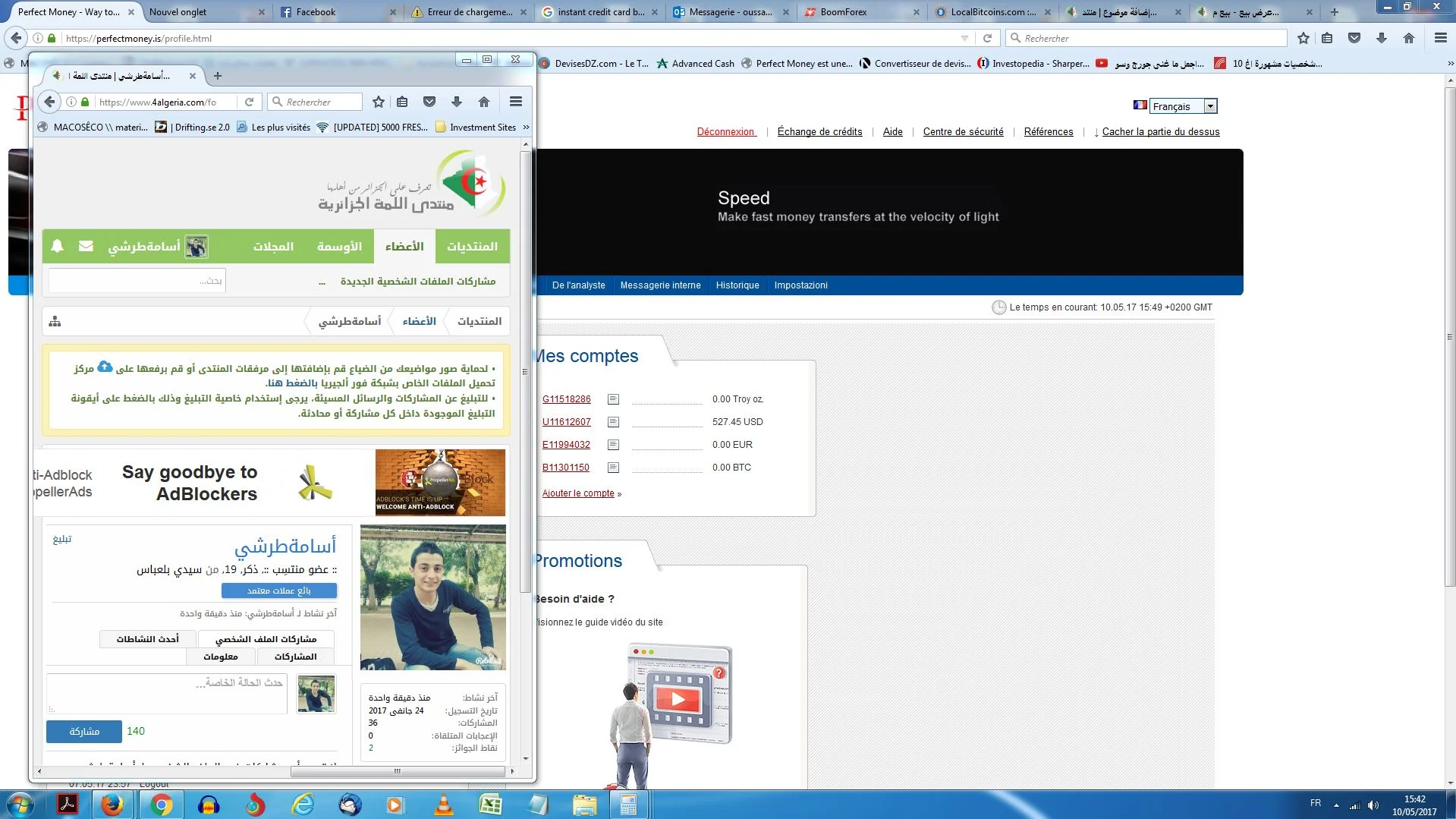Open the Français language dropdown

click(1210, 106)
